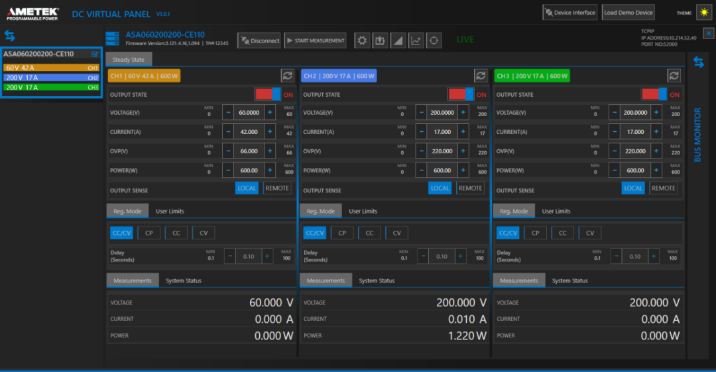Viewport: 716px width, 372px height.
Task: Click START MEASUREMENT button
Action: (315, 41)
